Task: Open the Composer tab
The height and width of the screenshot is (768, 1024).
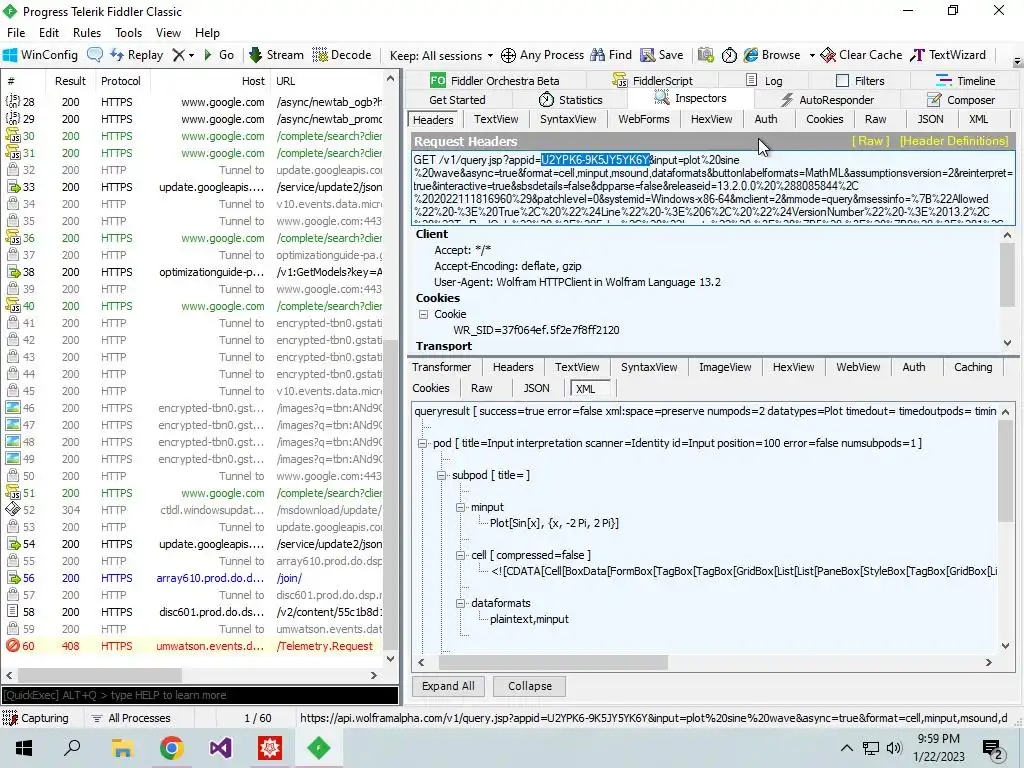Action: pyautogui.click(x=961, y=100)
